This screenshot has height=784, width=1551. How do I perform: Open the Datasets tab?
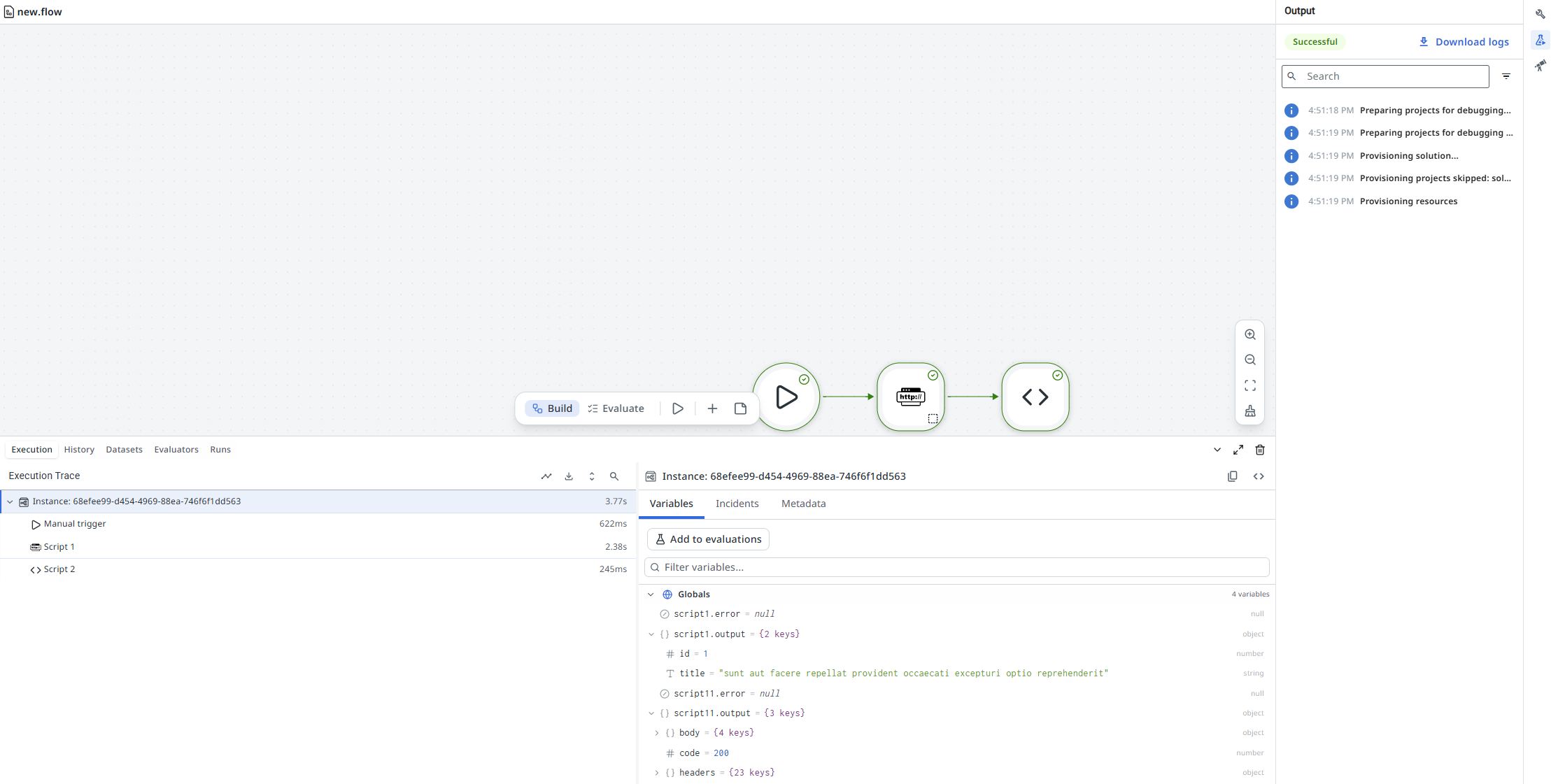(124, 450)
